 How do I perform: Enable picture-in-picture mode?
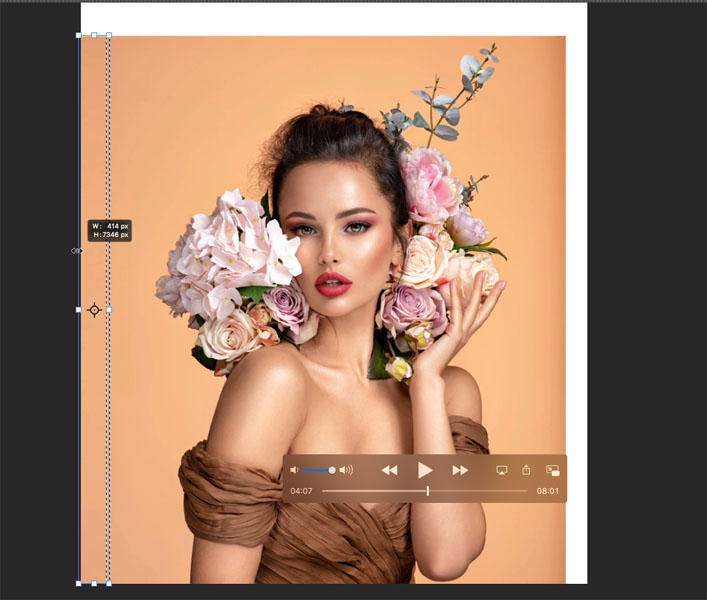coord(552,471)
